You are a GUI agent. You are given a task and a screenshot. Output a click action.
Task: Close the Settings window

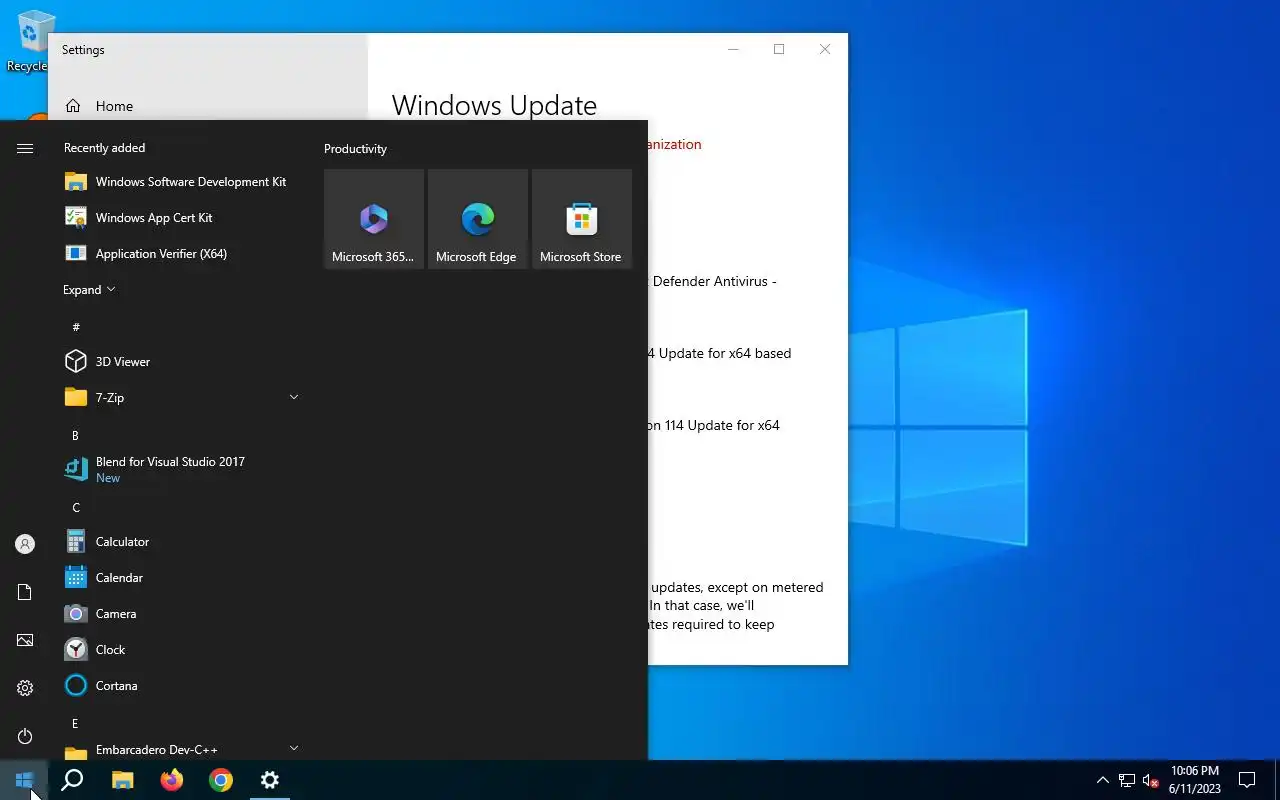pos(825,49)
